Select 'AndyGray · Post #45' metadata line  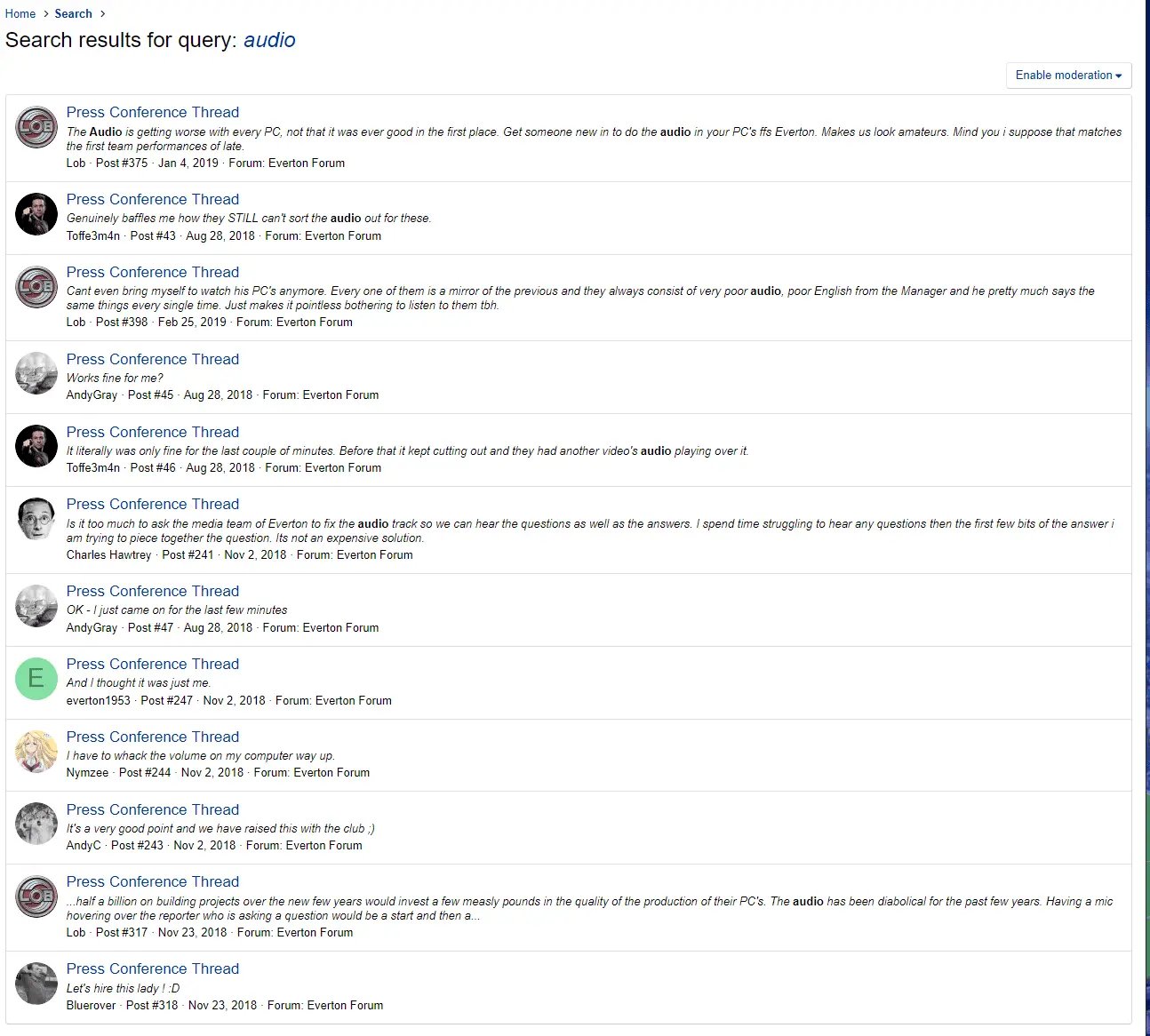pyautogui.click(x=222, y=395)
